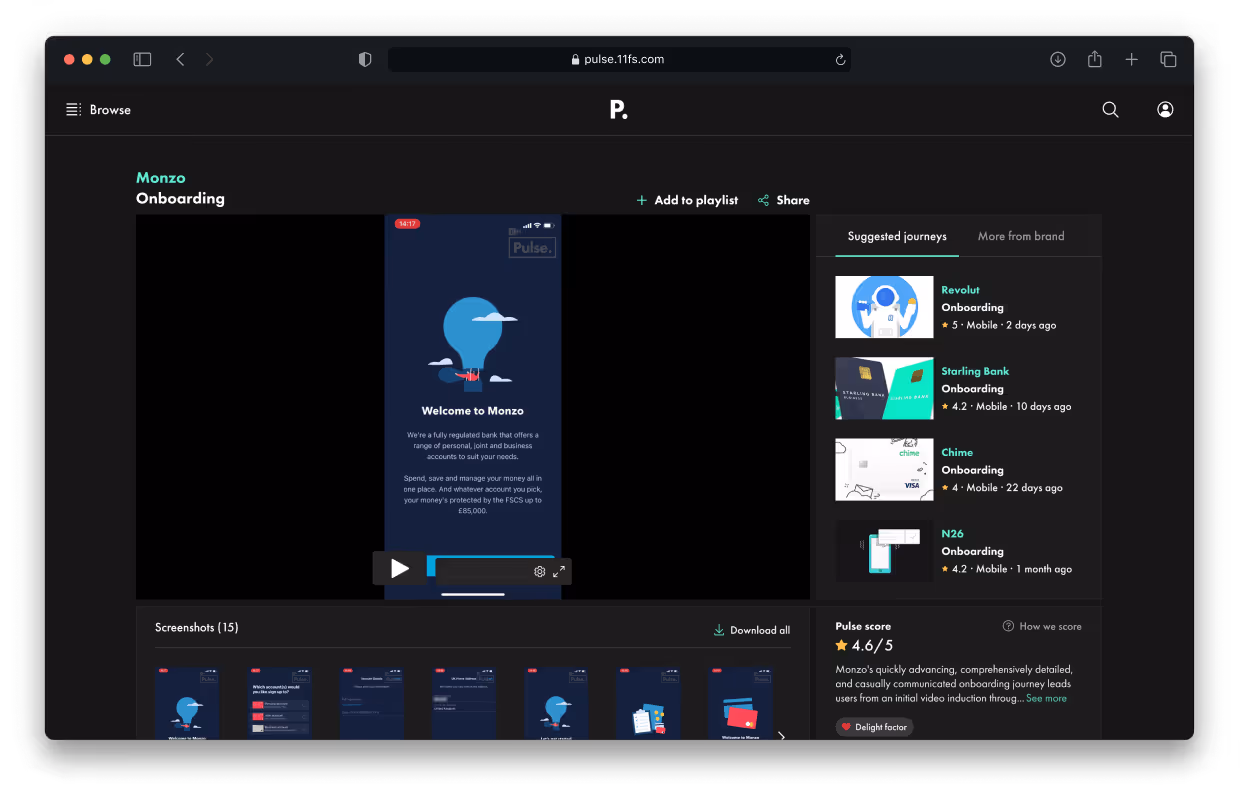Click Add to playlist
Screen dimensions: 1240x794
click(696, 200)
